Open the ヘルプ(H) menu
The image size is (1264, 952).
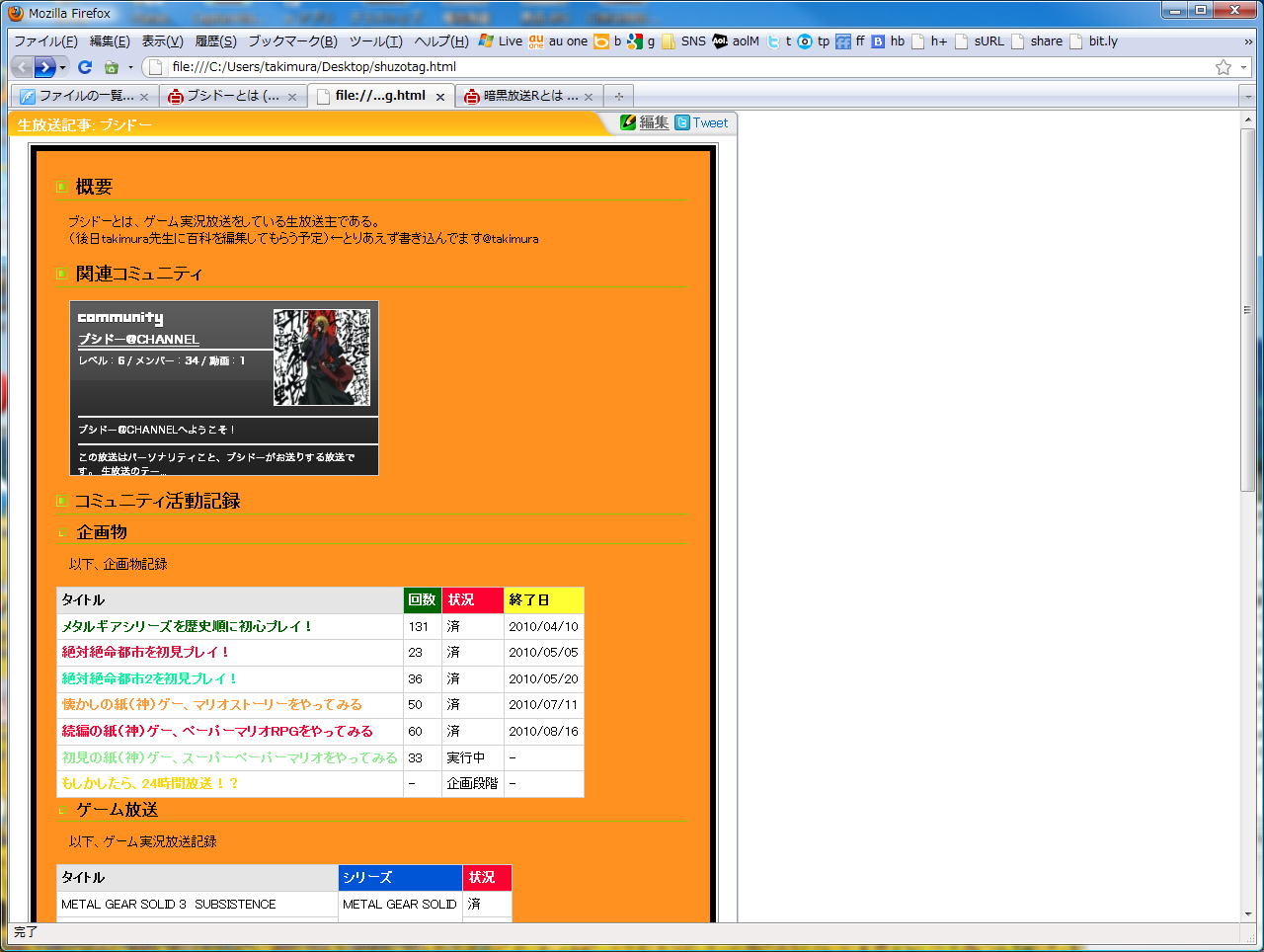[441, 41]
